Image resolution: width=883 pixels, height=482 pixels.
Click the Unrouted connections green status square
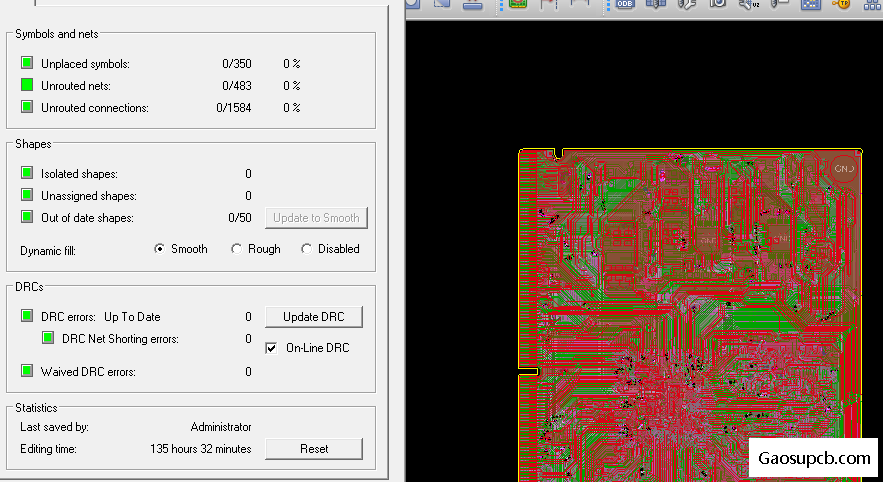(27, 106)
